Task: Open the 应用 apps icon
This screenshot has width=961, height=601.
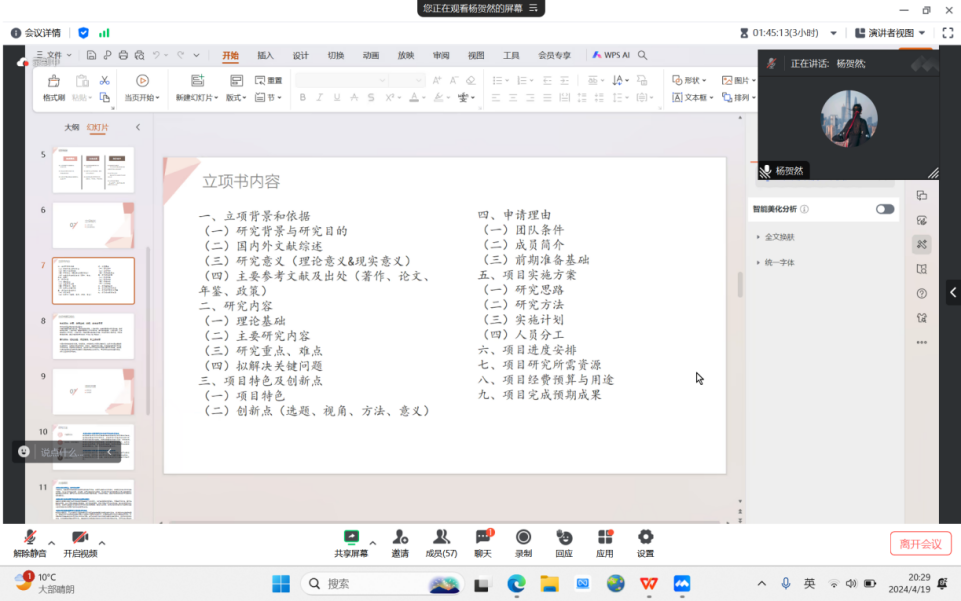Action: (605, 539)
